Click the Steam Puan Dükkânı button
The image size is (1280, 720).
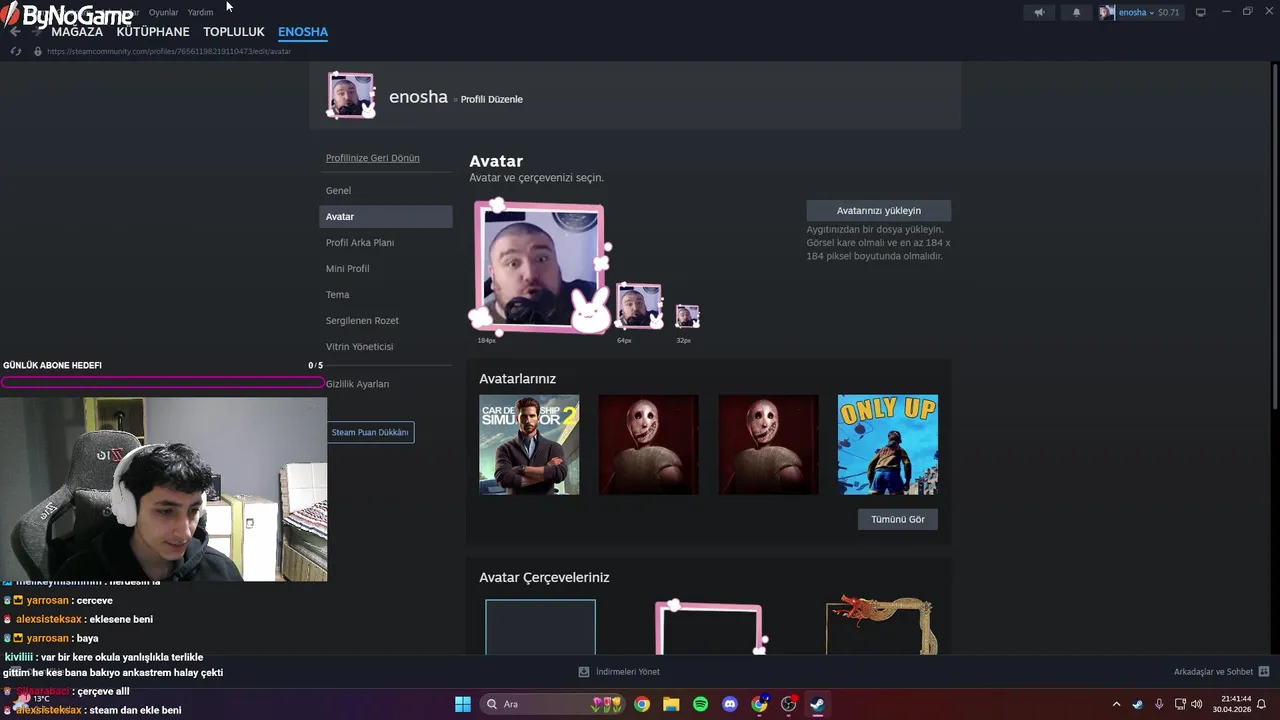click(370, 432)
